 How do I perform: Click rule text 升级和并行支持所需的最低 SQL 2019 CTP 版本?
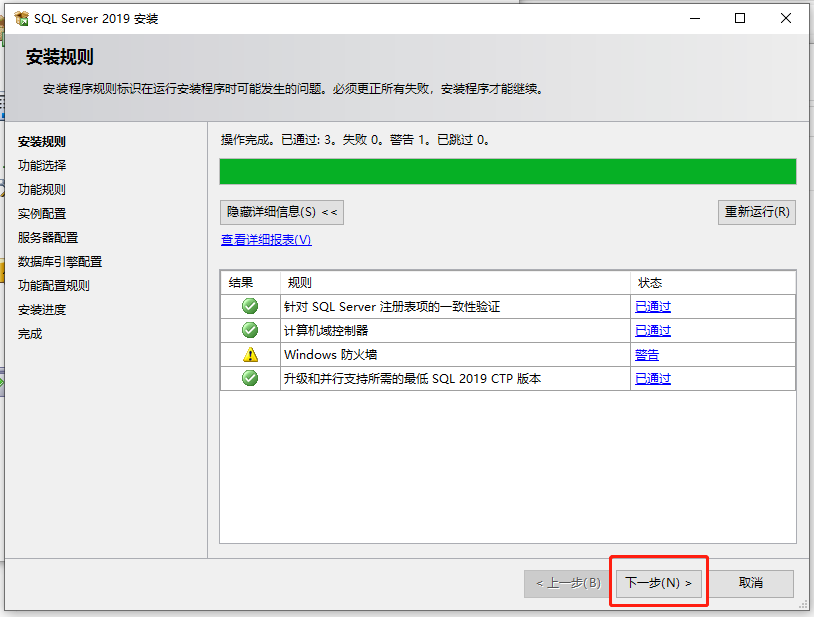click(412, 379)
